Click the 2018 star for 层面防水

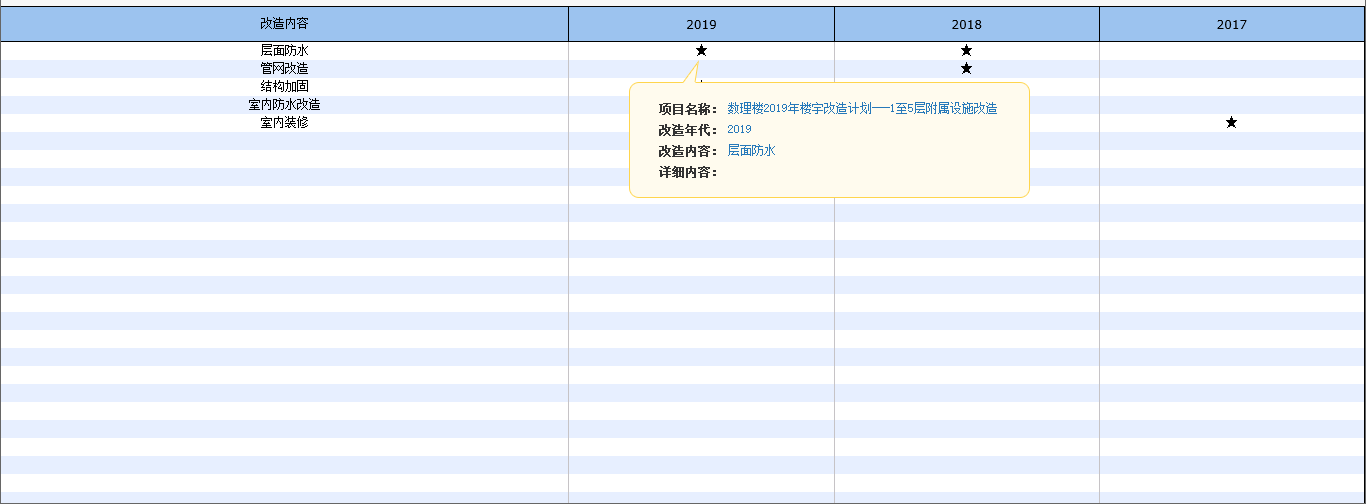point(966,50)
